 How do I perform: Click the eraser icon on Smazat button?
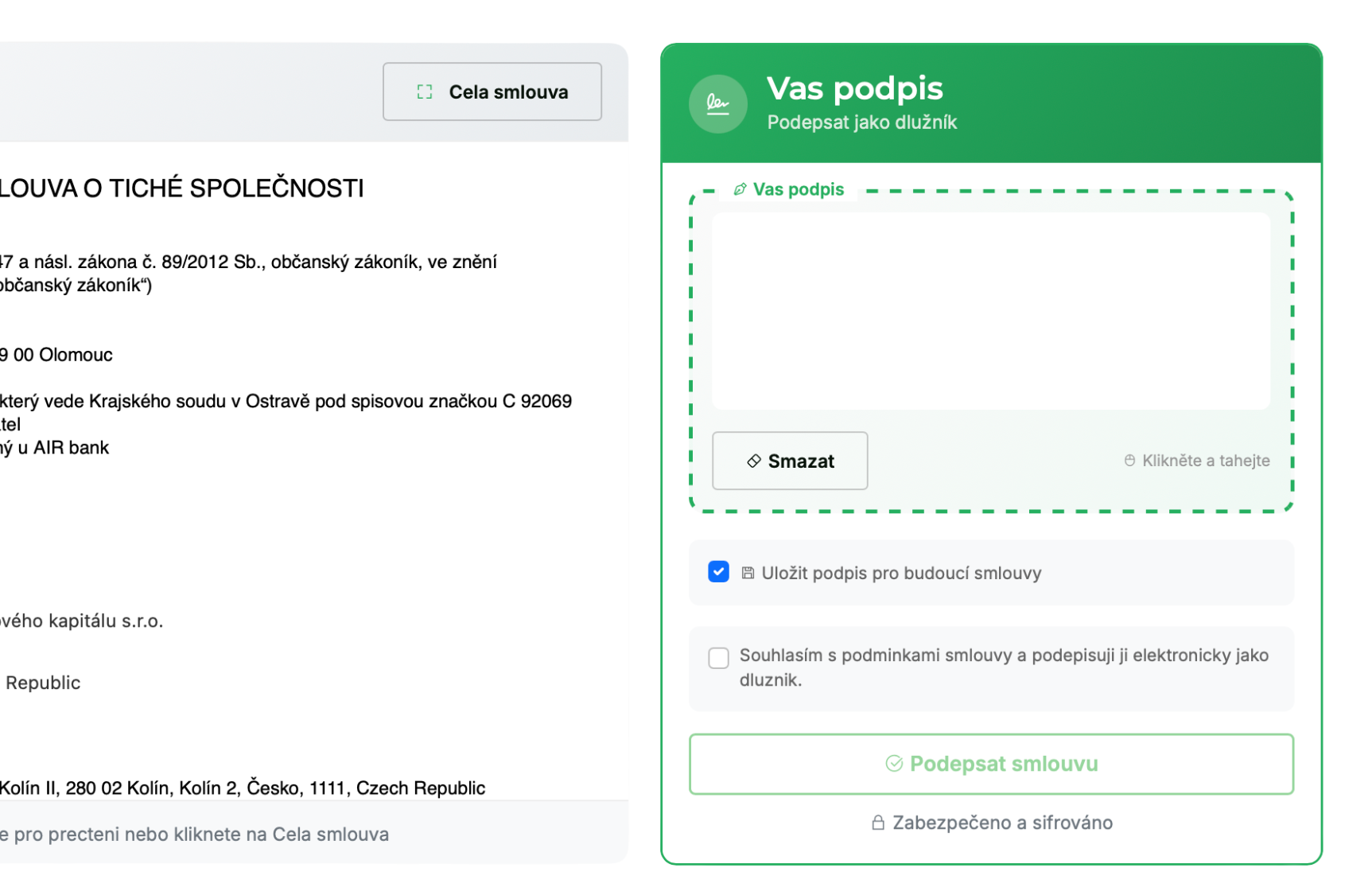point(753,461)
